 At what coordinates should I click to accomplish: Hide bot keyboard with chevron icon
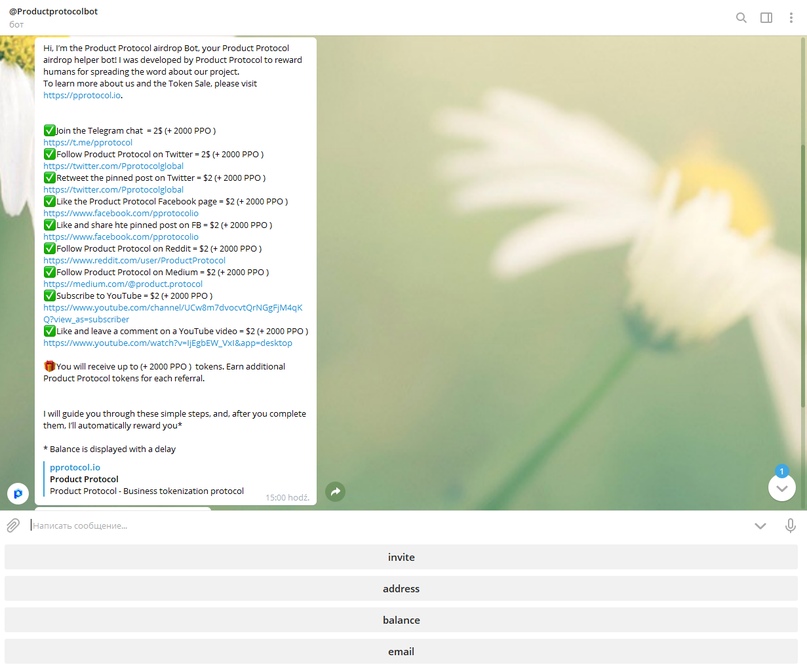tap(760, 526)
